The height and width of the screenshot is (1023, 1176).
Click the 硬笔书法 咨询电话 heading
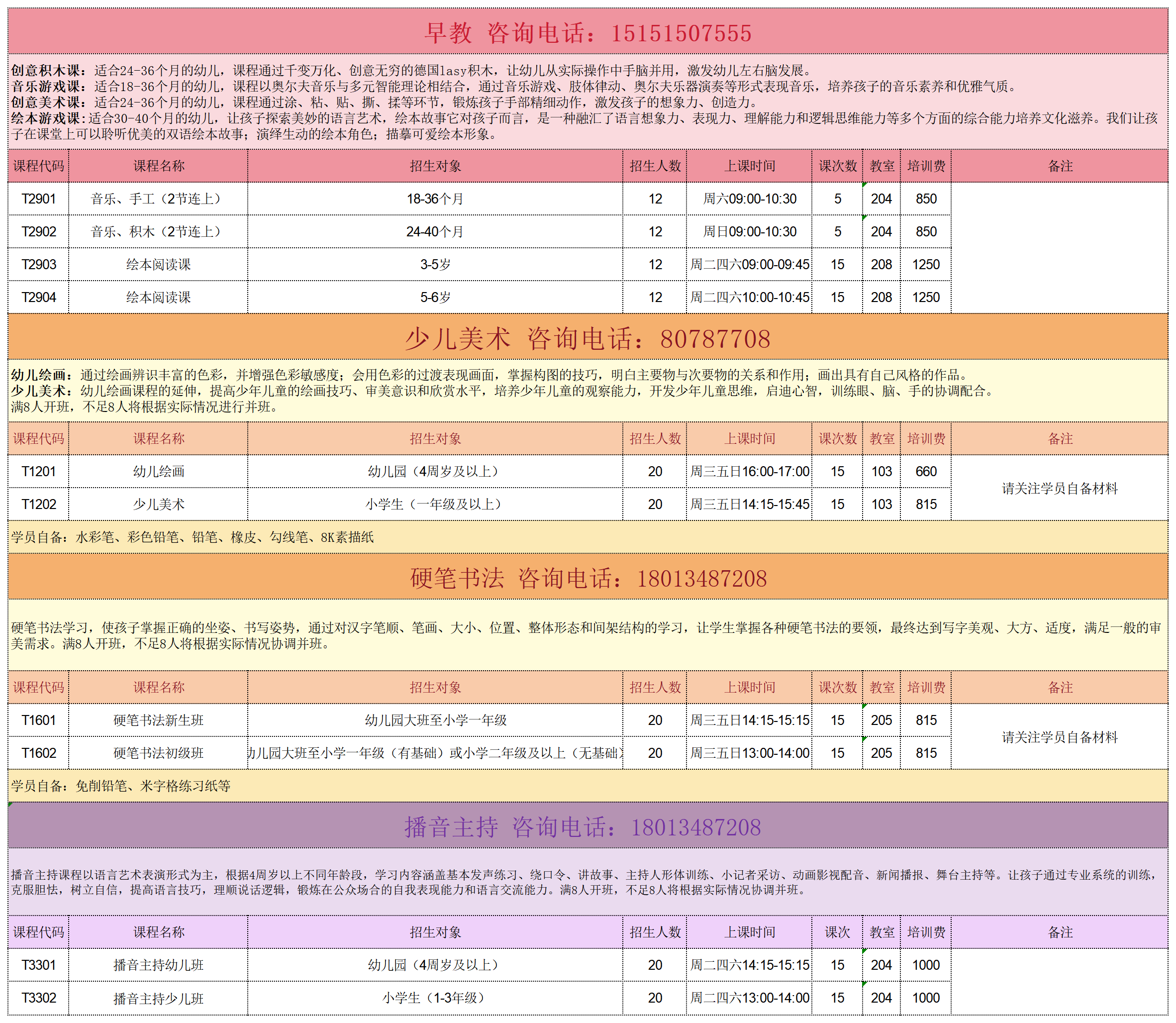pos(588,578)
